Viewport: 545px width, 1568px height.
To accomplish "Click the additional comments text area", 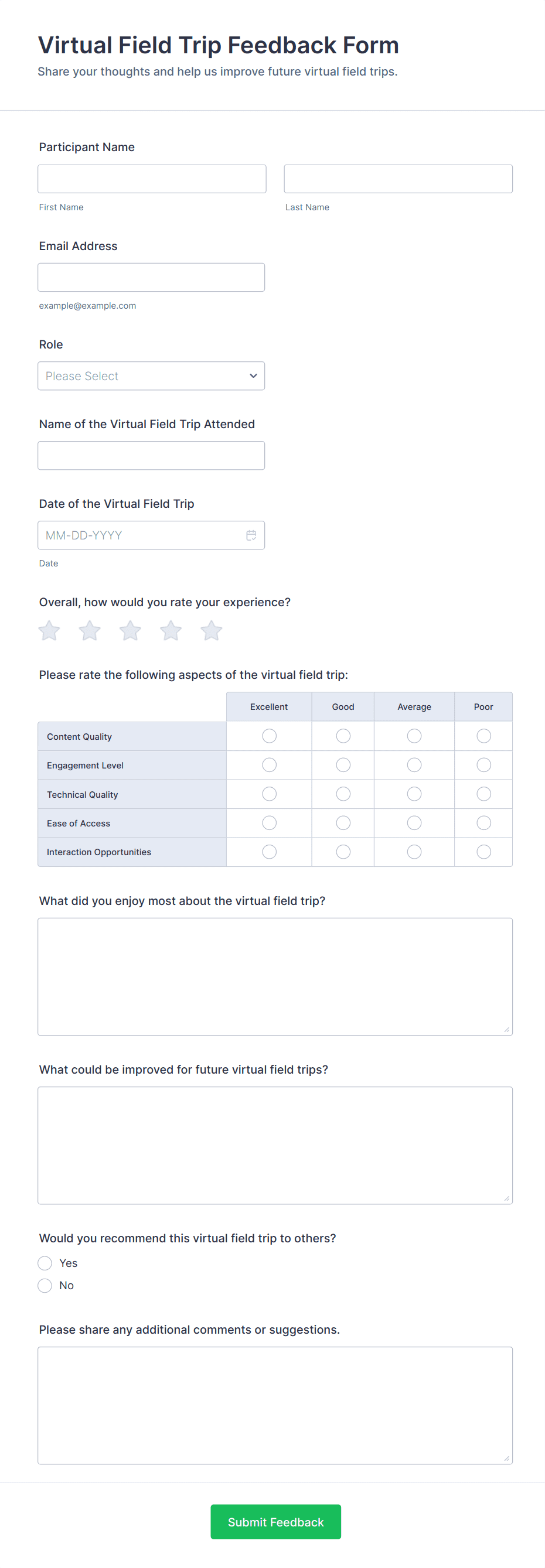I will point(275,1405).
